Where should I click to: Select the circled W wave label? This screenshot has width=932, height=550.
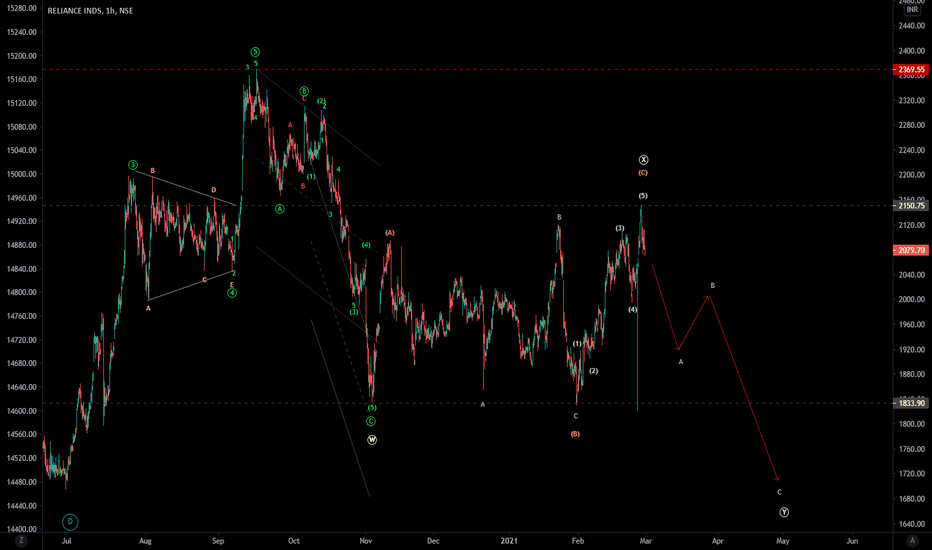click(x=372, y=440)
